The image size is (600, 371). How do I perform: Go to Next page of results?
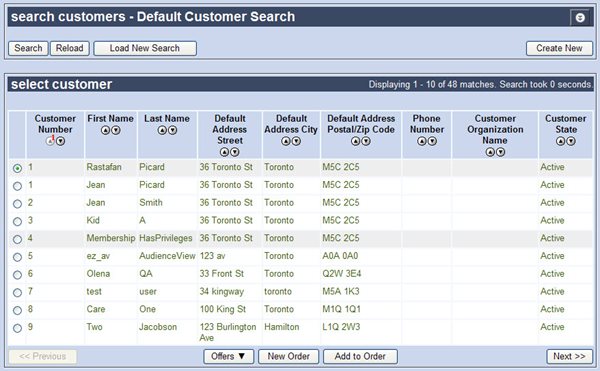tap(570, 356)
